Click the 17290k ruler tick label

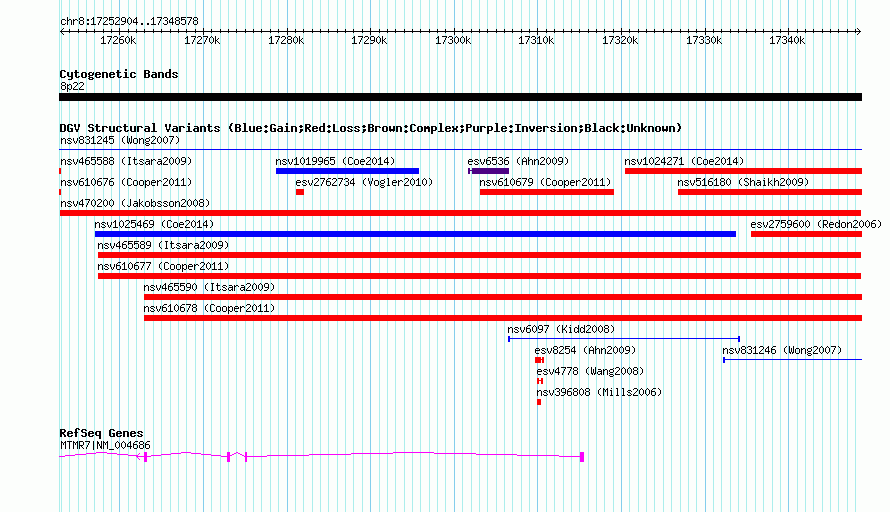coord(369,40)
